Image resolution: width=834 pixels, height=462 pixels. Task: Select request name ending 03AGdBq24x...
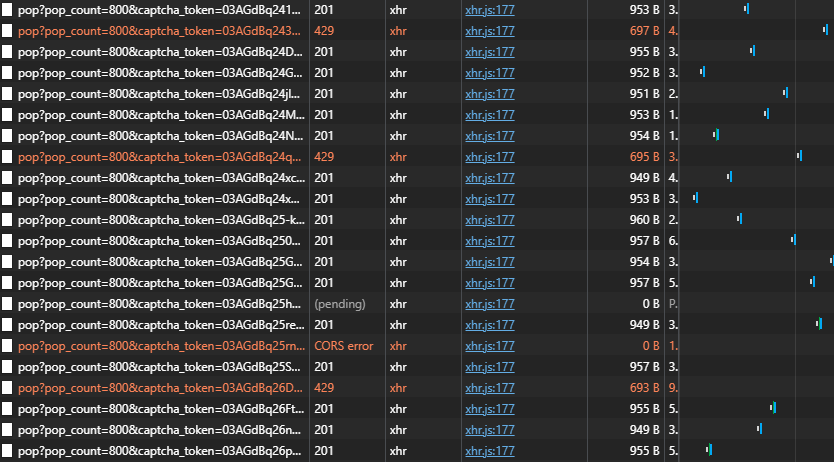(159, 199)
